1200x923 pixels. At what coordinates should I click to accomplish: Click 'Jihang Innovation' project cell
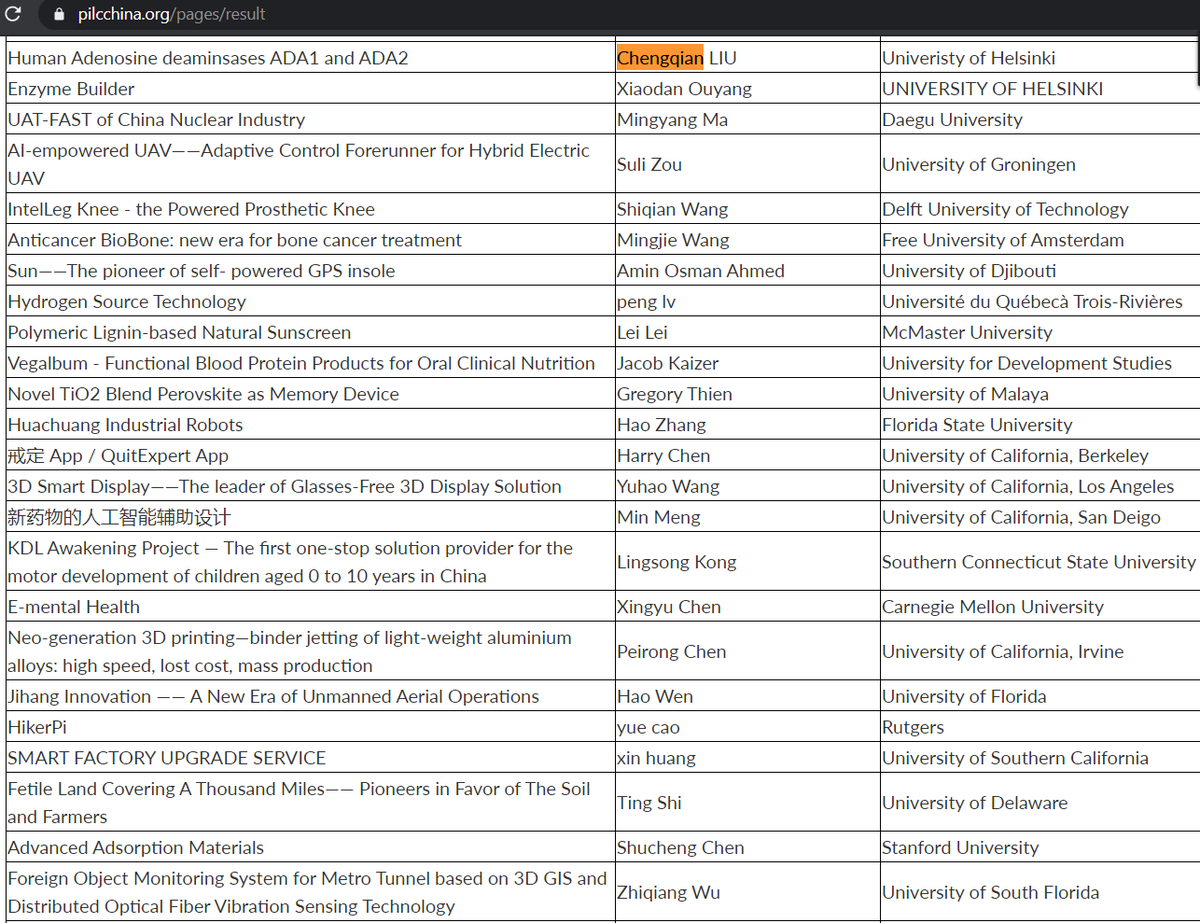point(310,697)
